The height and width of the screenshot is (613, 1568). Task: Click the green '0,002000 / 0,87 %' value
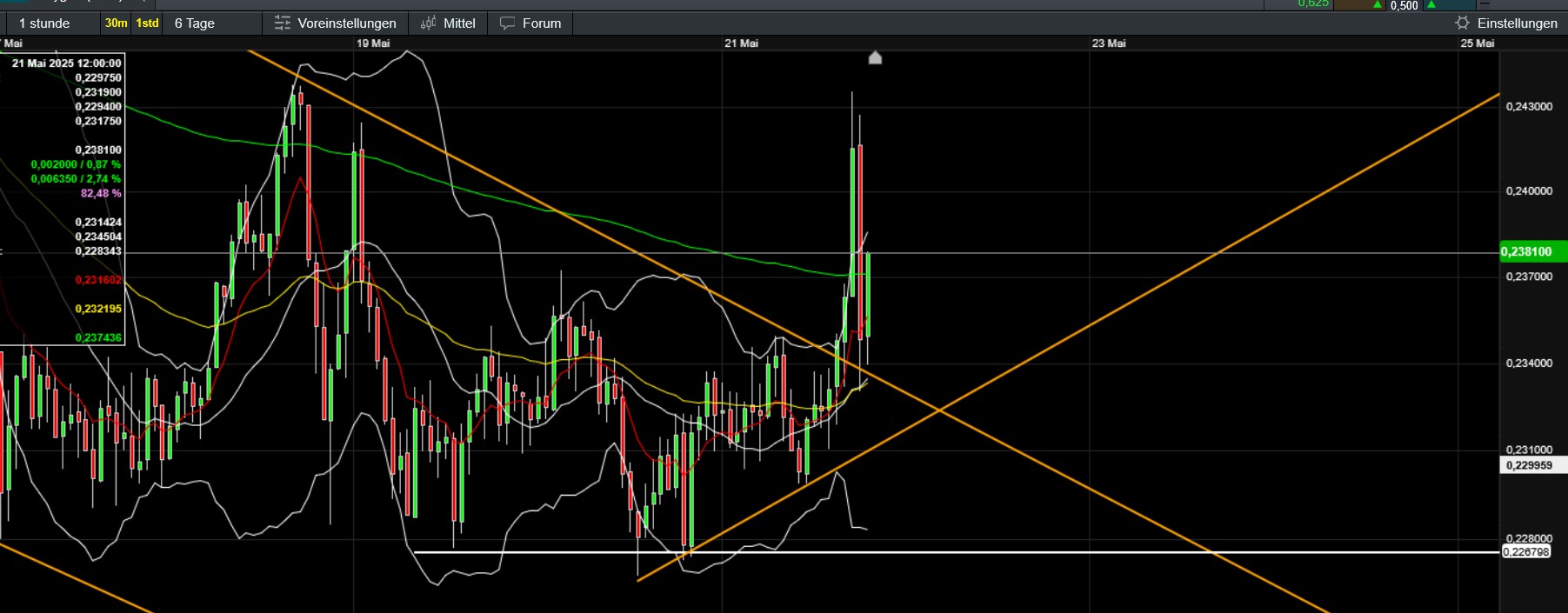pyautogui.click(x=76, y=164)
